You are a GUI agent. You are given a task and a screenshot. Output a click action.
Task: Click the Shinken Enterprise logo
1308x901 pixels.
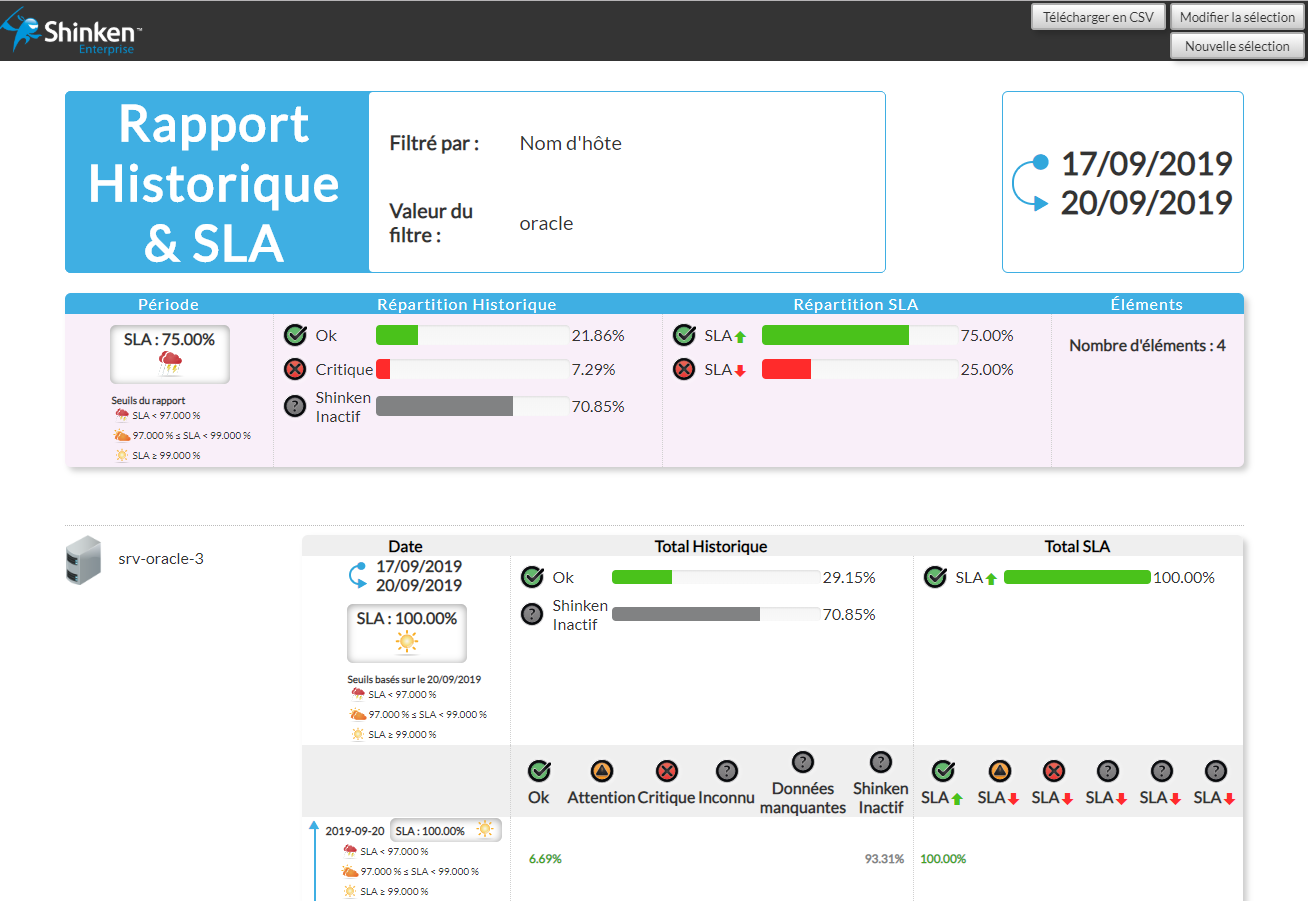pyautogui.click(x=72, y=31)
